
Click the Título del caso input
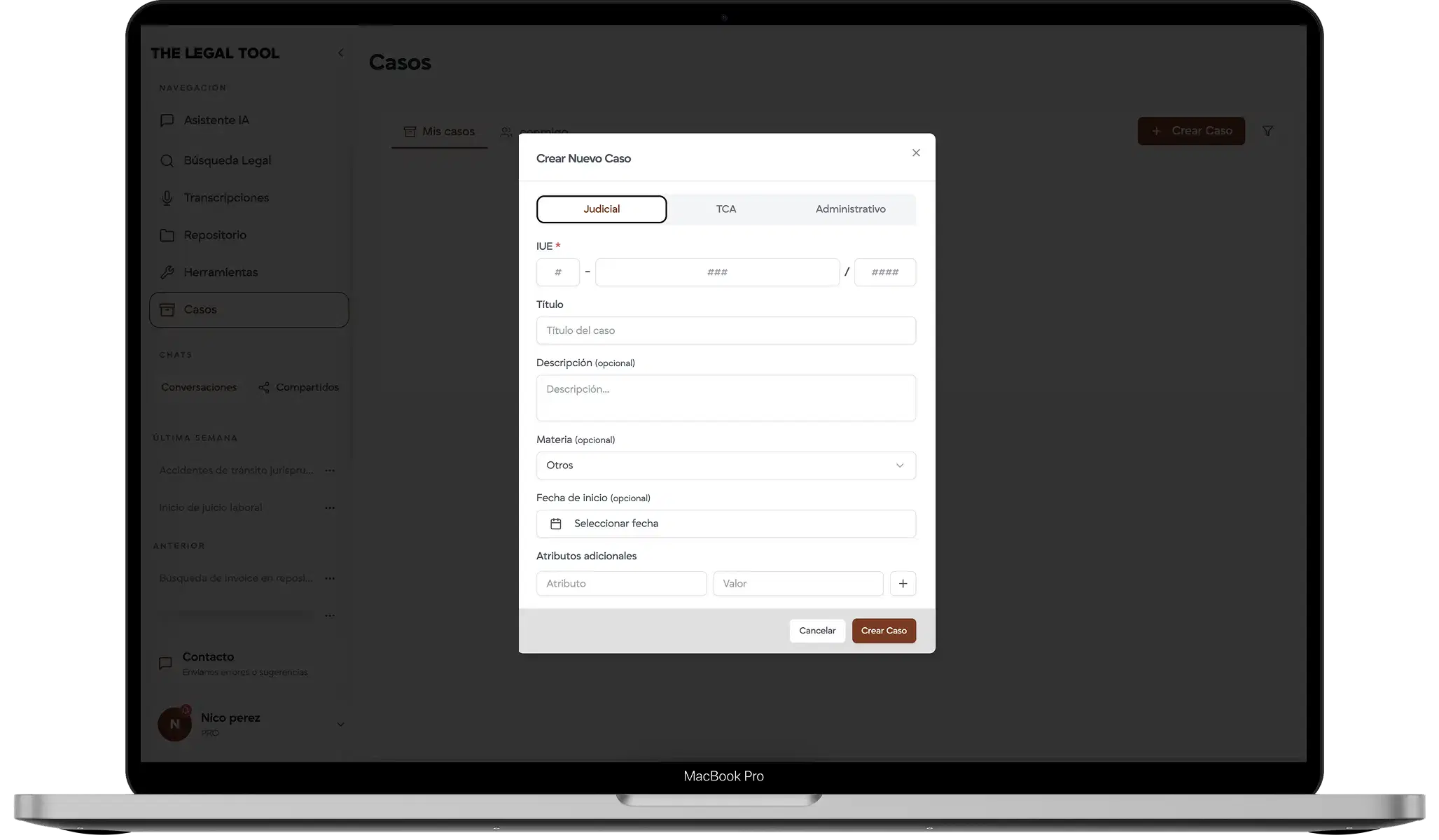pos(726,330)
